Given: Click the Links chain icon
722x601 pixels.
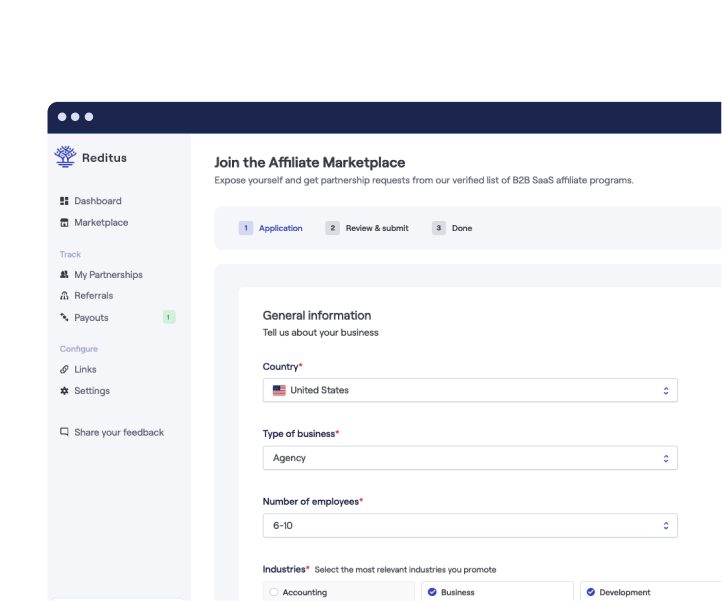Looking at the screenshot, I should click(65, 370).
